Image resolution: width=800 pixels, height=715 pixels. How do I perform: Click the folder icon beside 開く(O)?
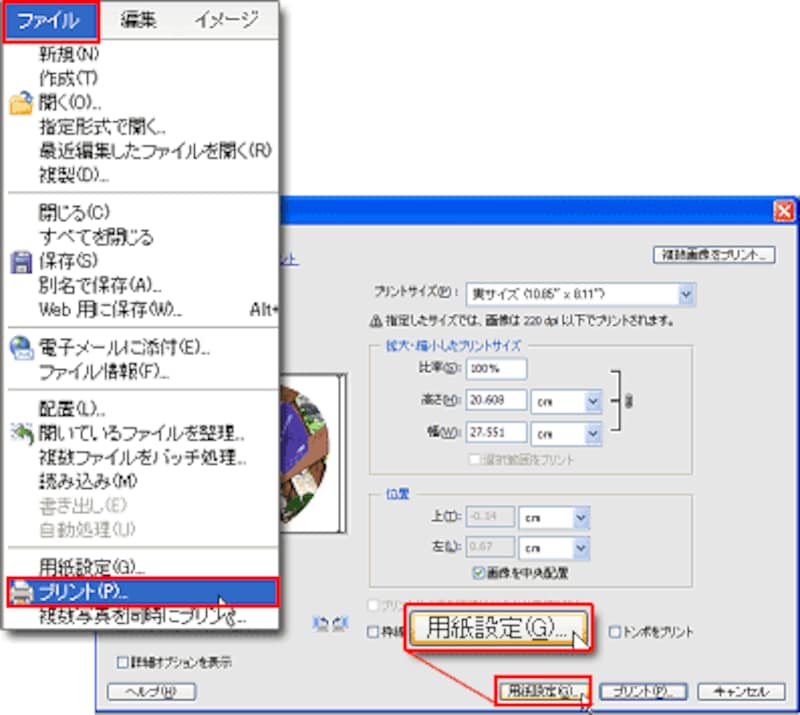pyautogui.click(x=21, y=103)
